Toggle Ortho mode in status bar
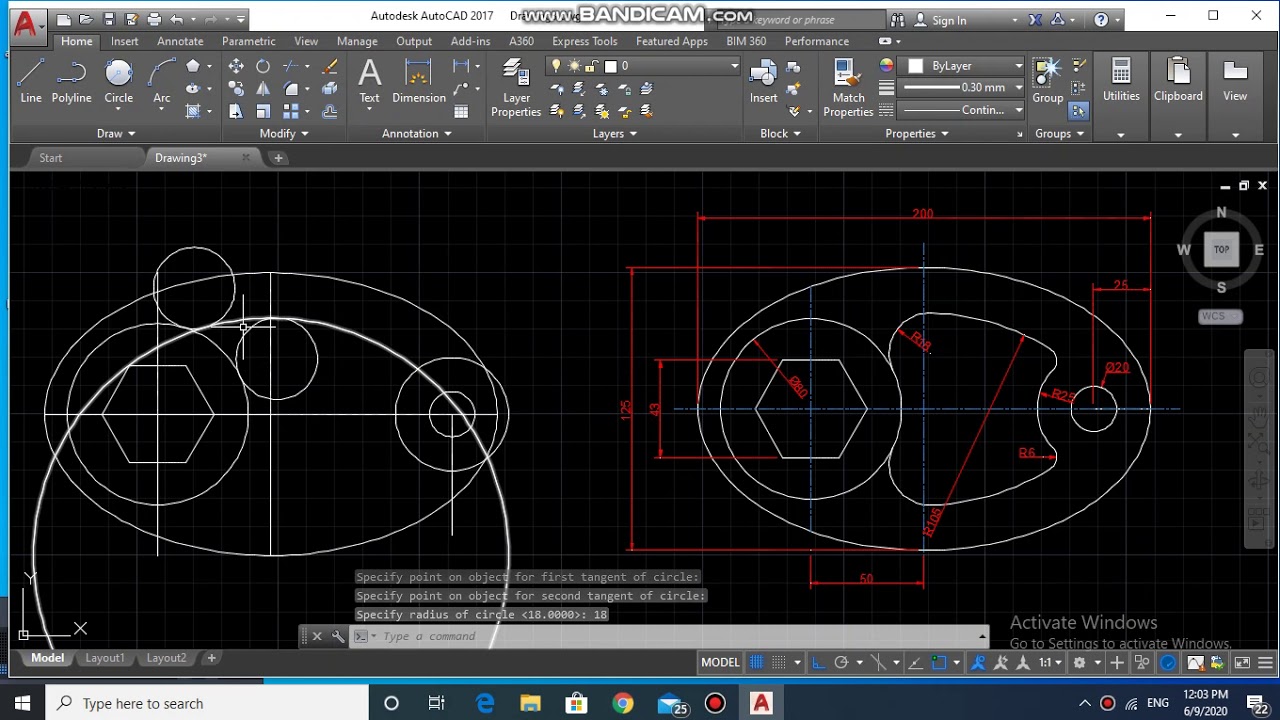Screen dimensions: 1280x720 click(819, 662)
